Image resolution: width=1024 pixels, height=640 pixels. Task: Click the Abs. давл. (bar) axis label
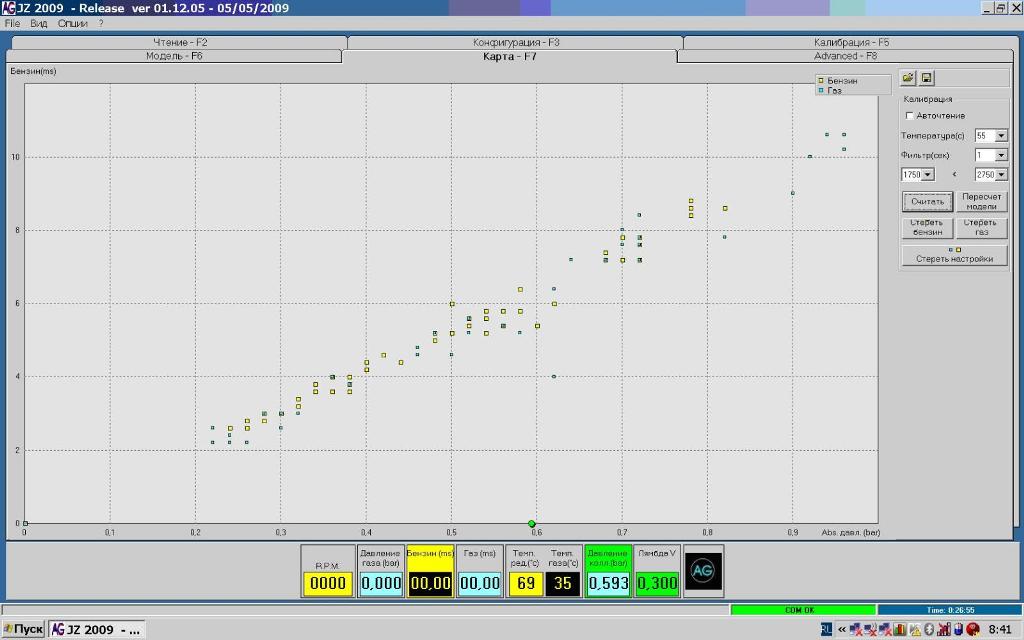[x=851, y=533]
